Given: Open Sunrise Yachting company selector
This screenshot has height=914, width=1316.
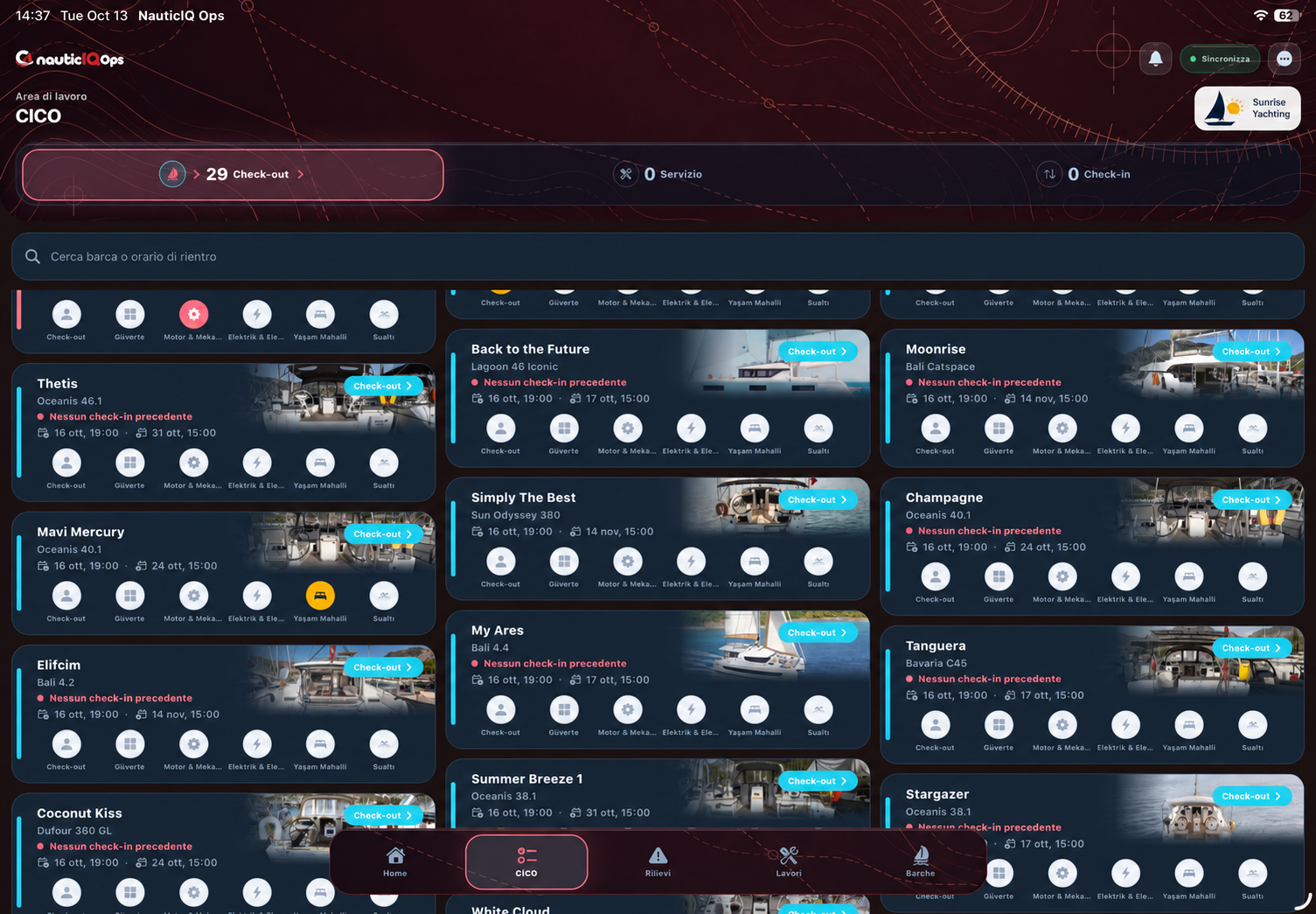Looking at the screenshot, I should tap(1248, 108).
